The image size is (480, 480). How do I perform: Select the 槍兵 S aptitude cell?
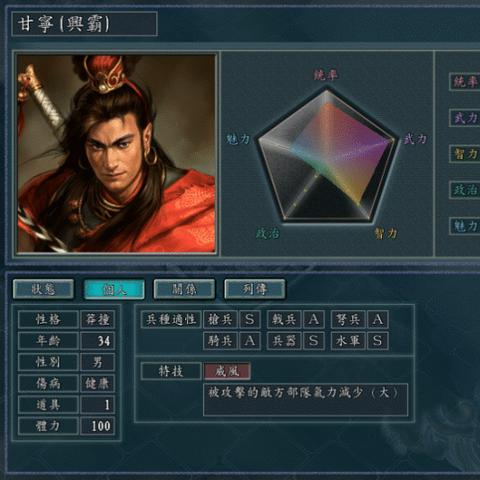[x=232, y=319]
